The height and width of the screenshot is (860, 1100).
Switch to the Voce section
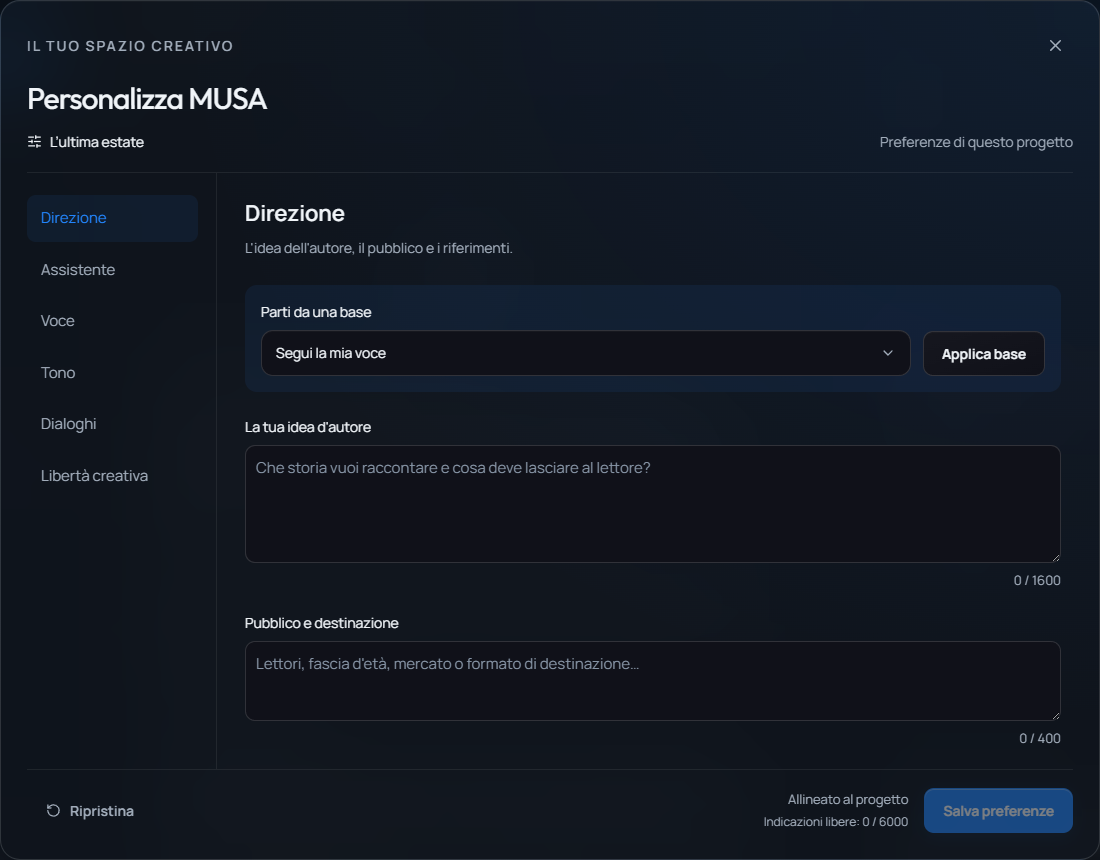tap(112, 321)
